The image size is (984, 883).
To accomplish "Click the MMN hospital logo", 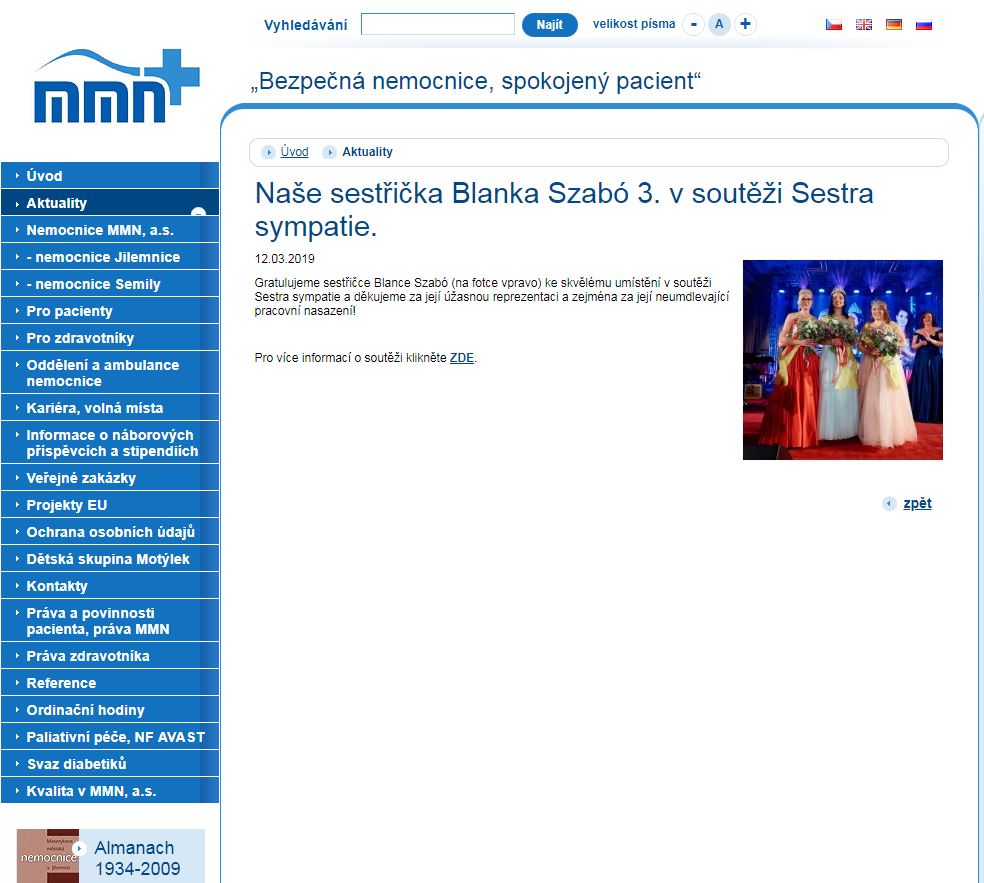I will (115, 87).
